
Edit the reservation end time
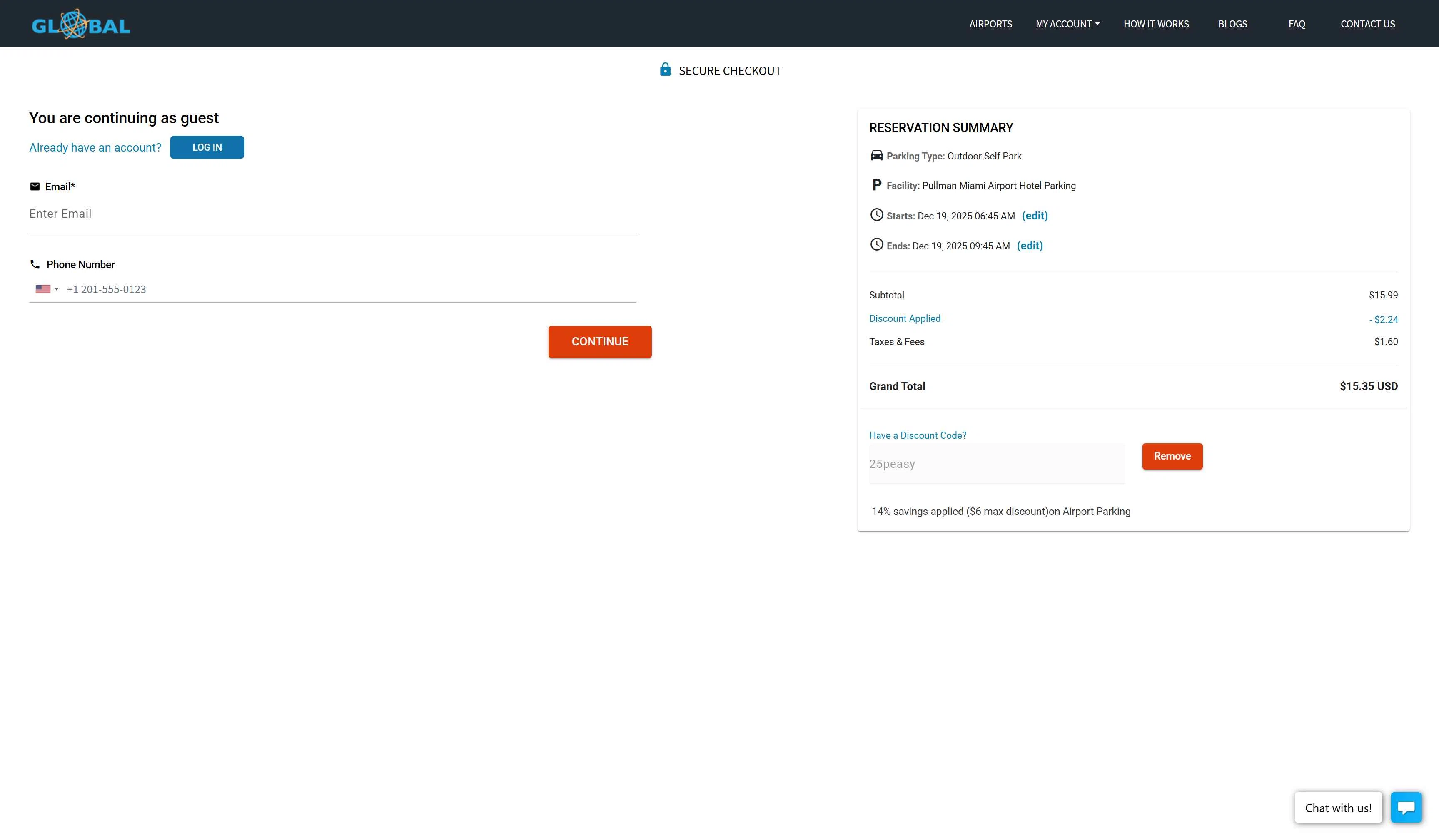pos(1029,245)
